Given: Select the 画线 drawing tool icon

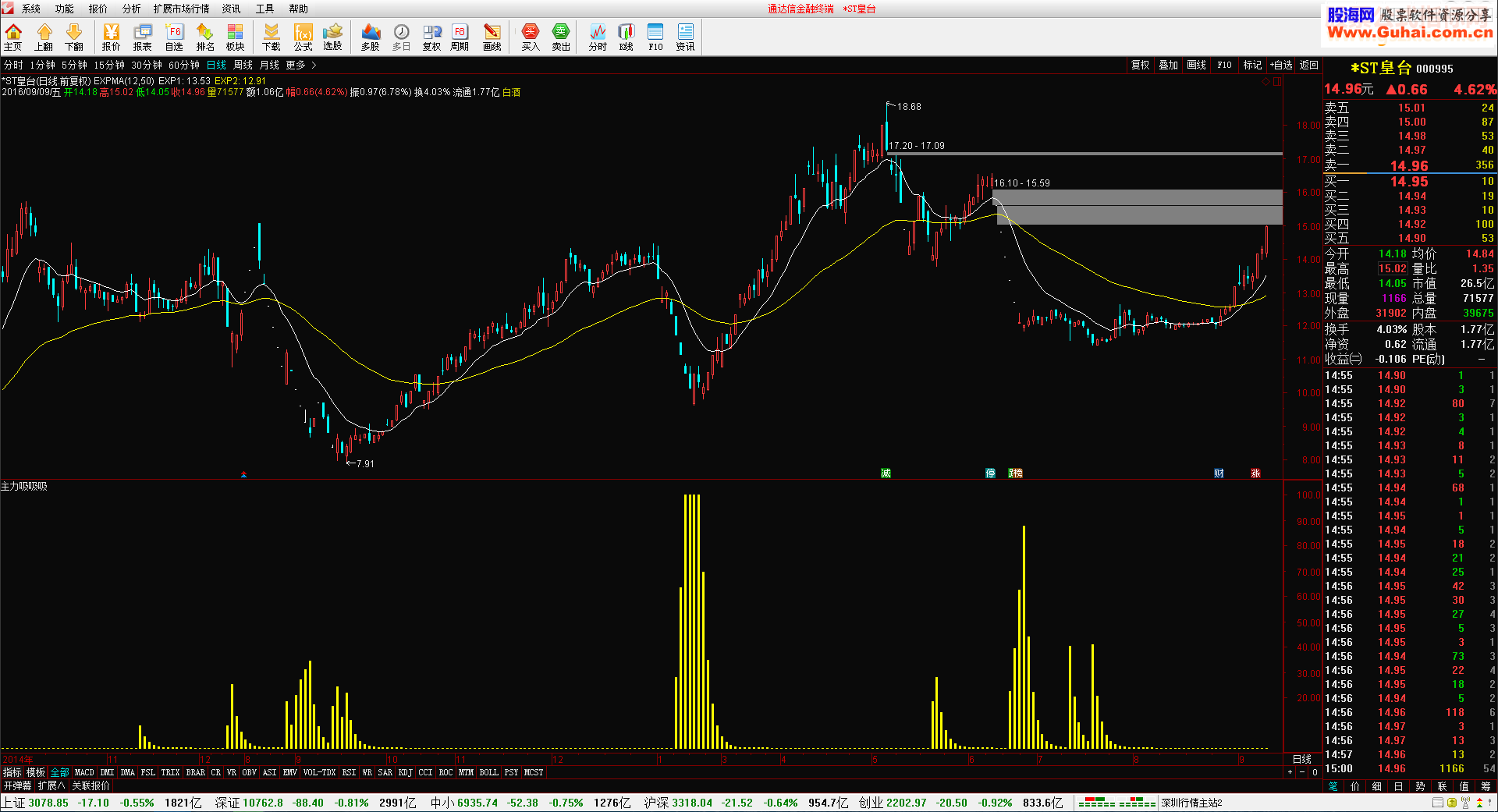Looking at the screenshot, I should (492, 37).
